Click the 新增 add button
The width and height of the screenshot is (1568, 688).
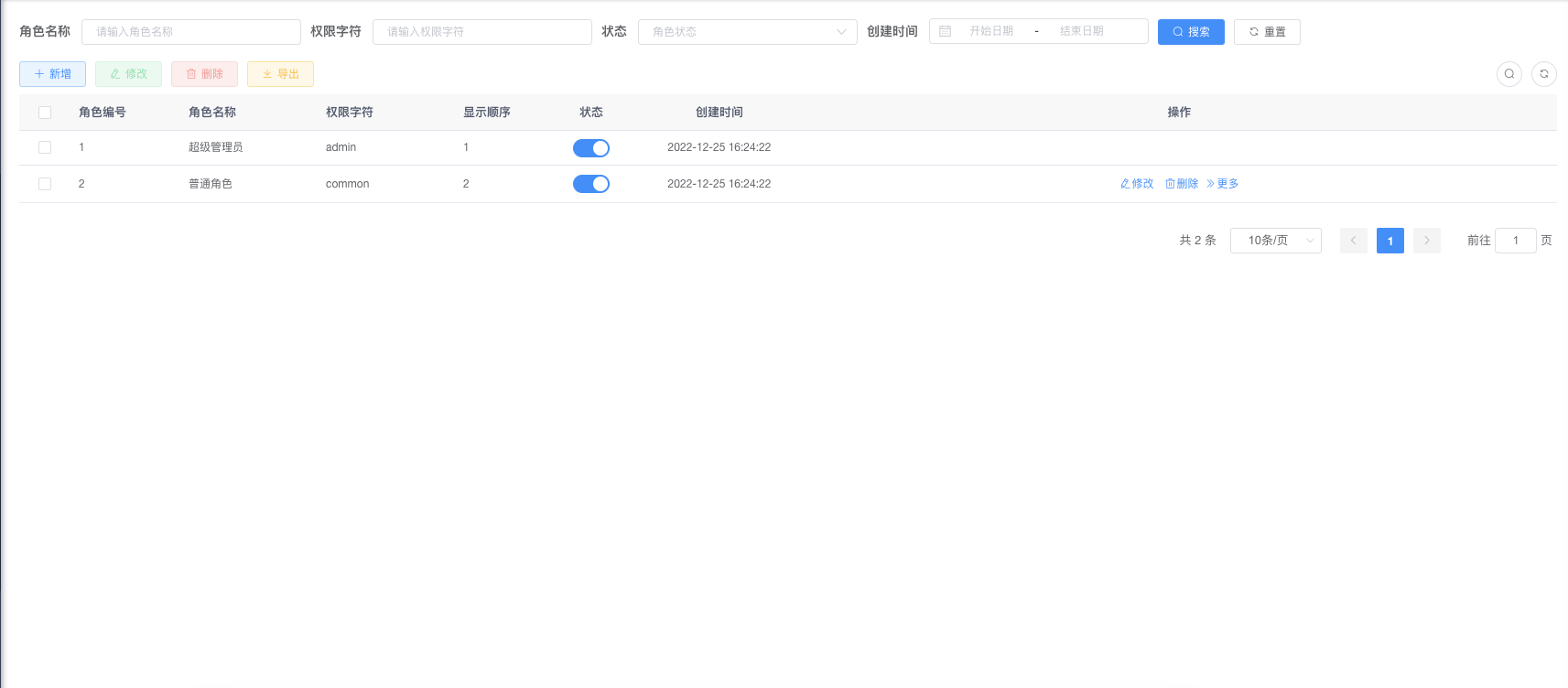(52, 74)
